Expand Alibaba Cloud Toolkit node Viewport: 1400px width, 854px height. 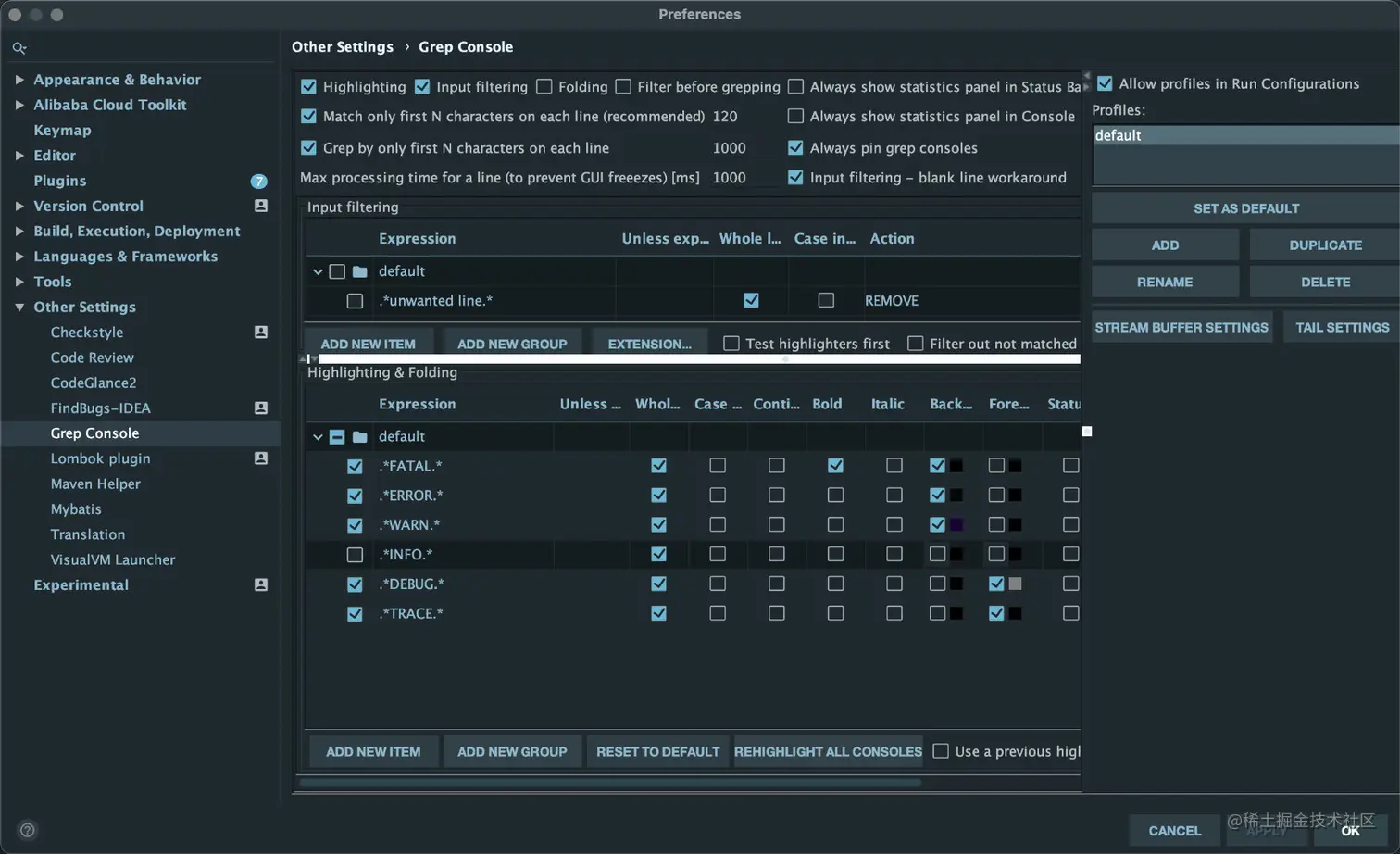pyautogui.click(x=19, y=105)
